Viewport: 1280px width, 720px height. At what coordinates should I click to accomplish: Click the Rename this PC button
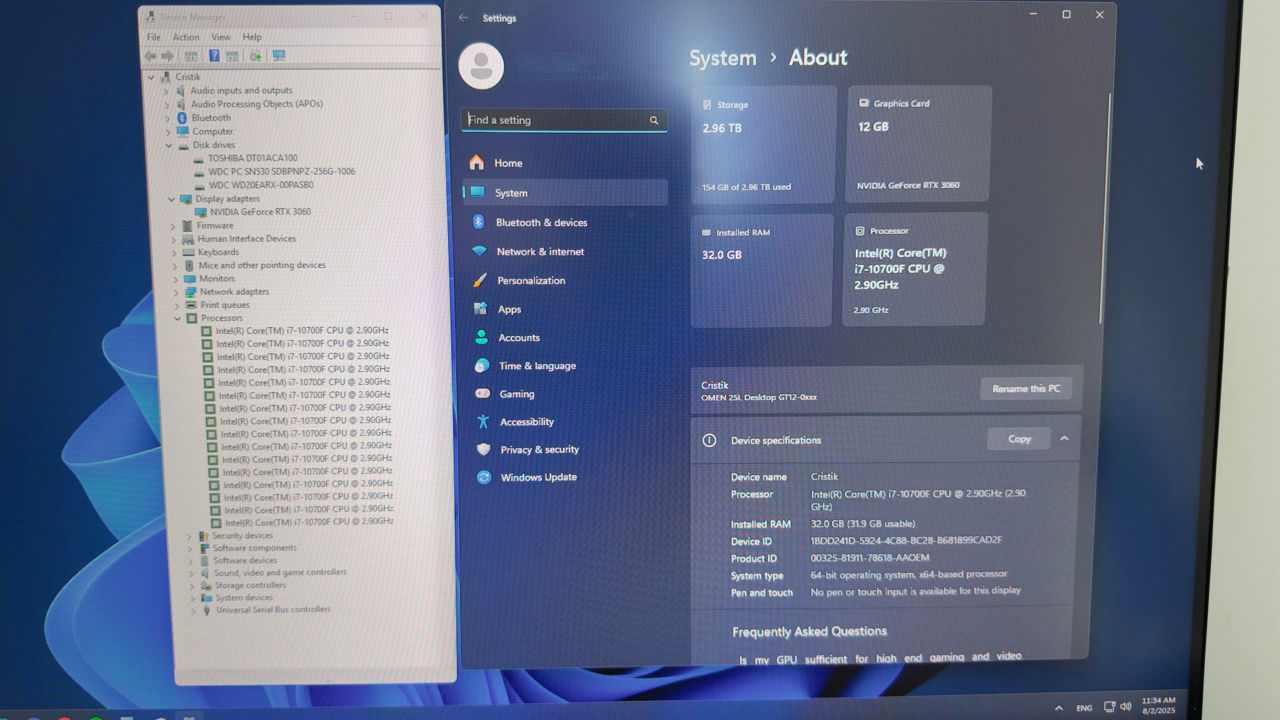[1025, 388]
